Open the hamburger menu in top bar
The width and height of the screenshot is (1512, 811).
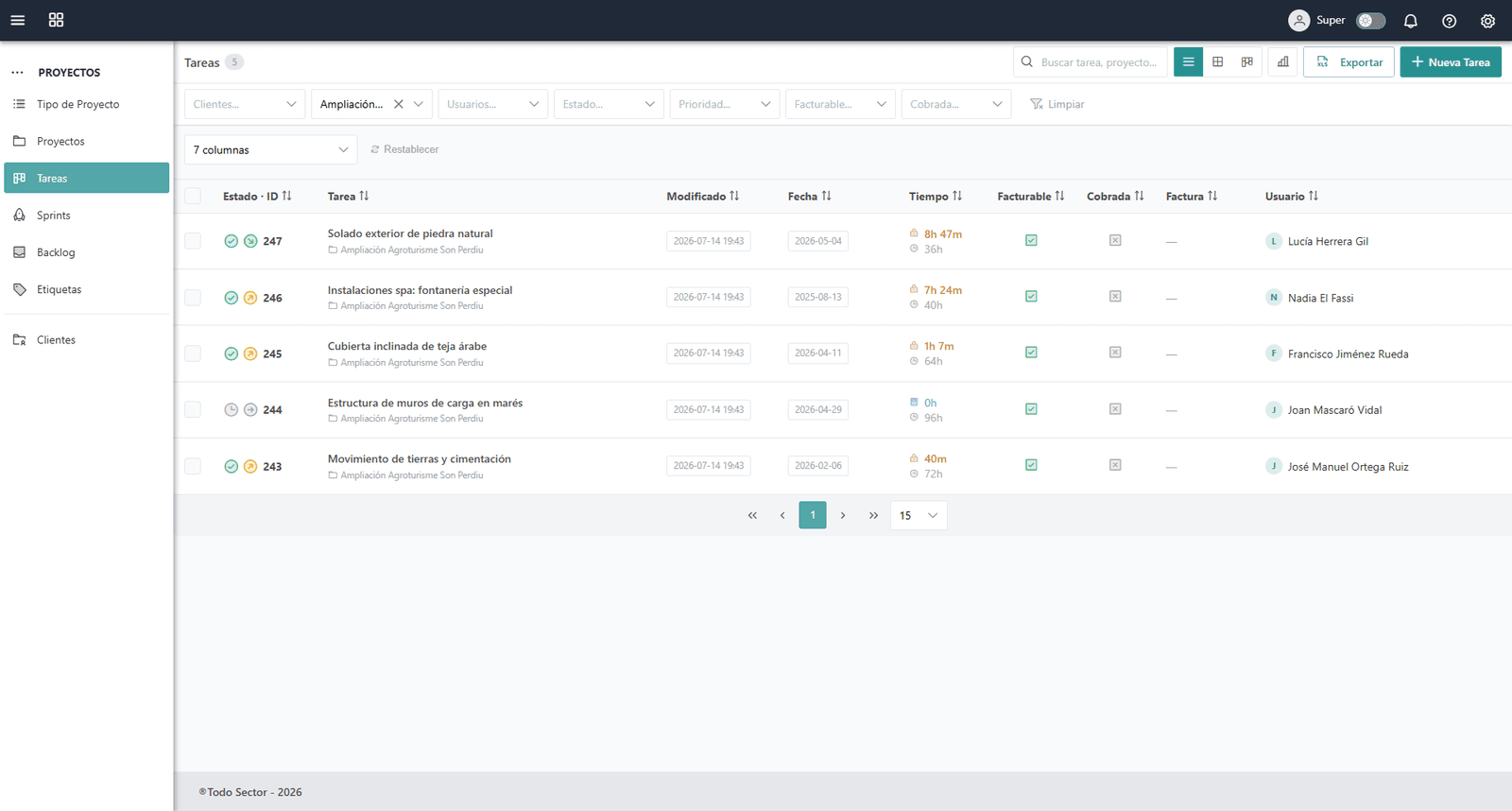(17, 20)
